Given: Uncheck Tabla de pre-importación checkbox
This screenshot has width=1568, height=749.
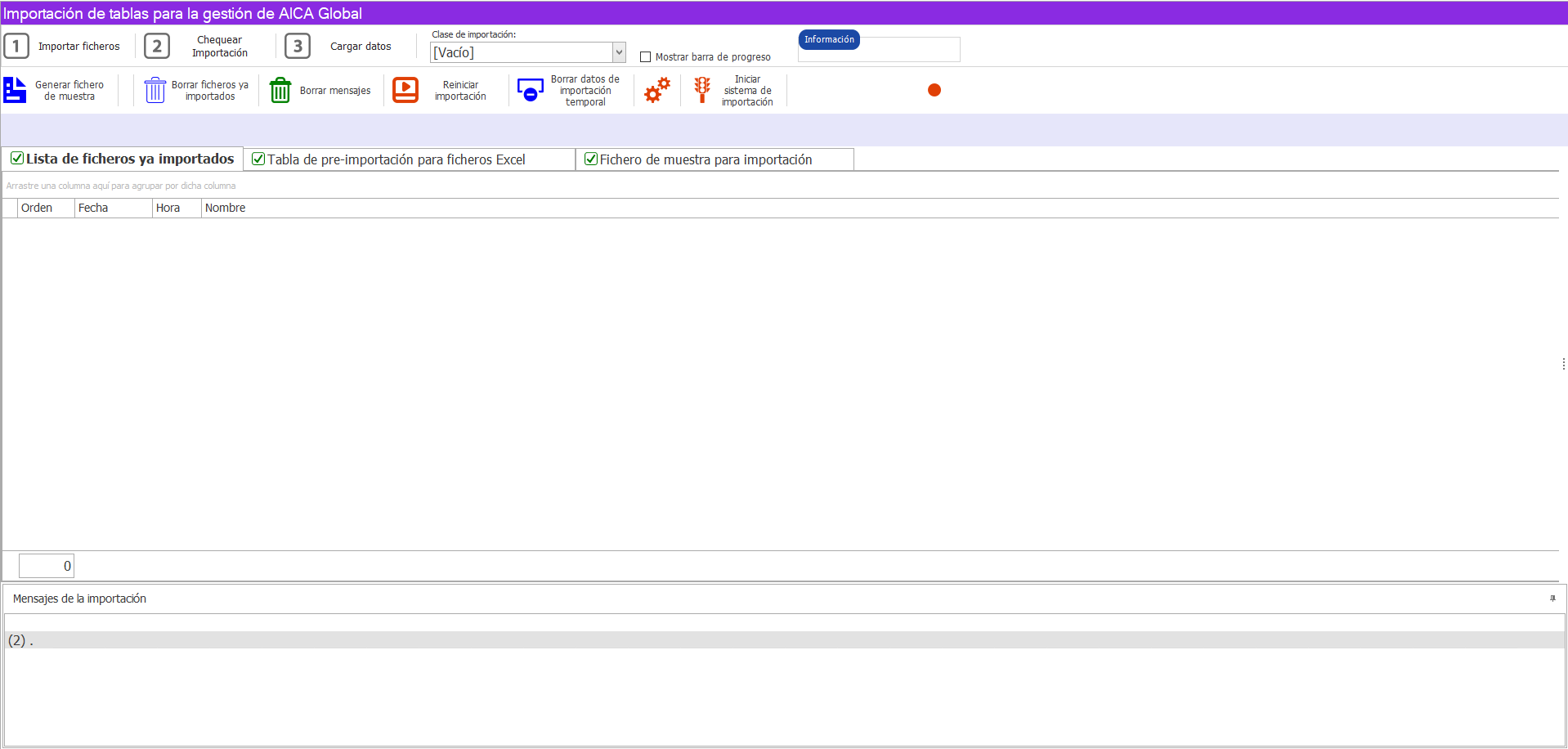Looking at the screenshot, I should [x=258, y=159].
